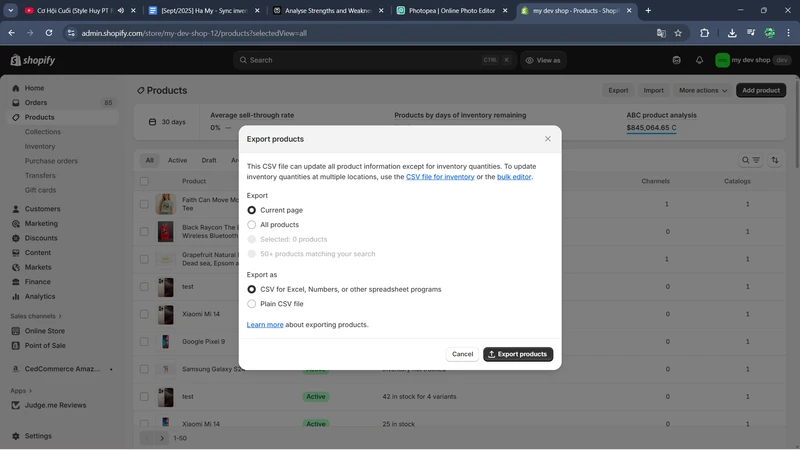Select CSV for Excel, Numbers radio option
The height and width of the screenshot is (450, 800).
[252, 289]
